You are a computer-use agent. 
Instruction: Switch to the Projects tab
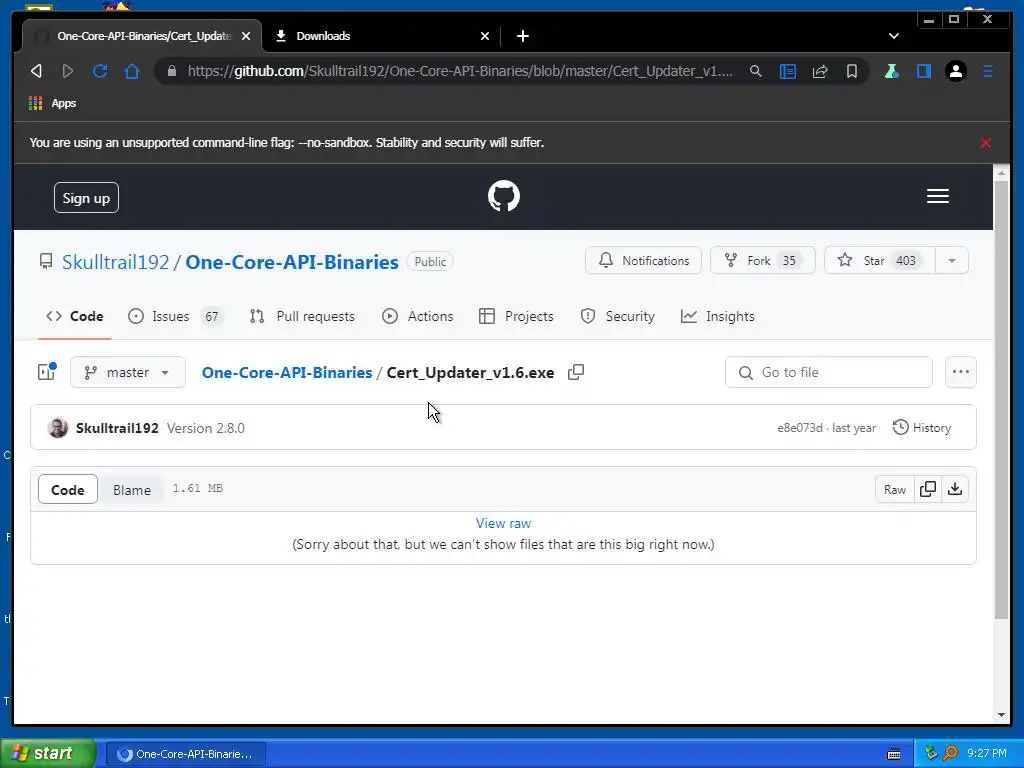tap(516, 316)
